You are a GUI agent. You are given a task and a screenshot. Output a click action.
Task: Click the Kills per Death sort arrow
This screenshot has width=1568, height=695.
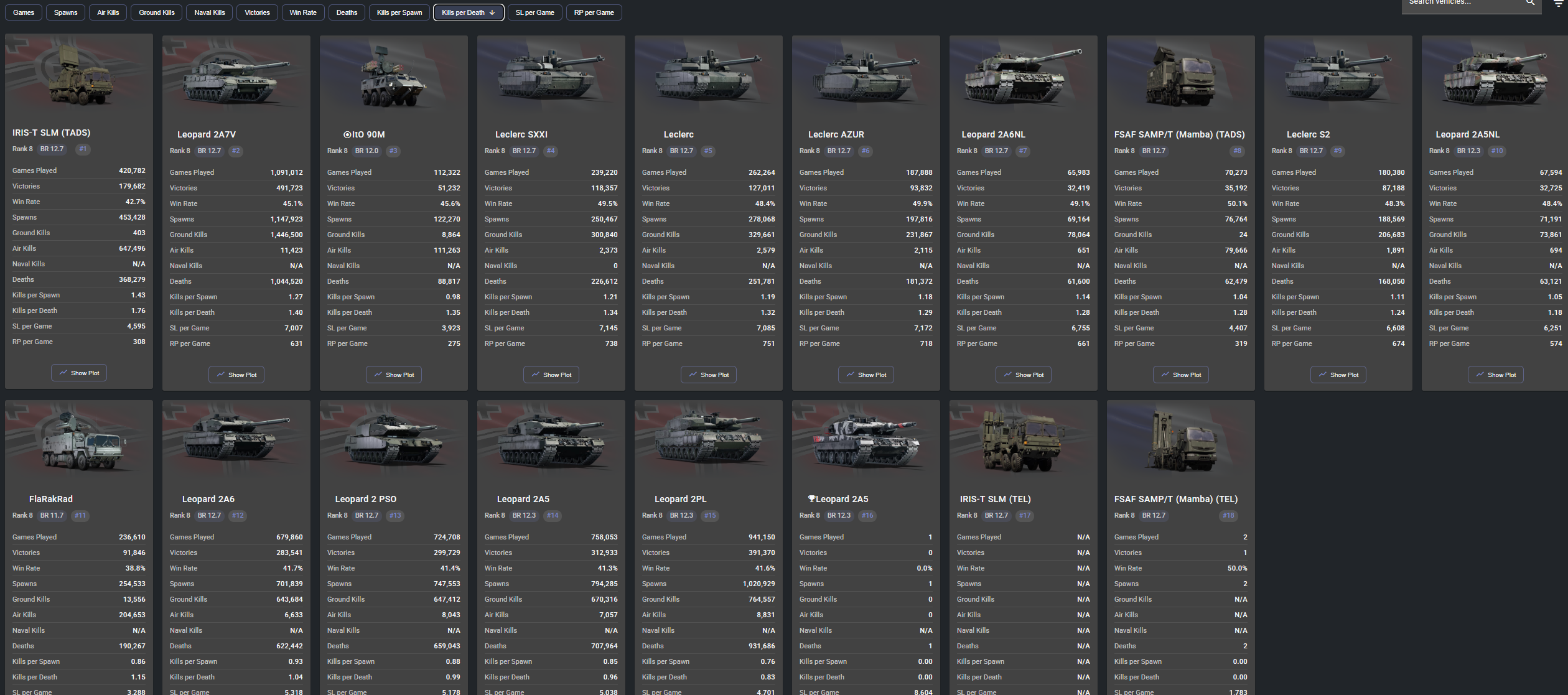(x=492, y=12)
